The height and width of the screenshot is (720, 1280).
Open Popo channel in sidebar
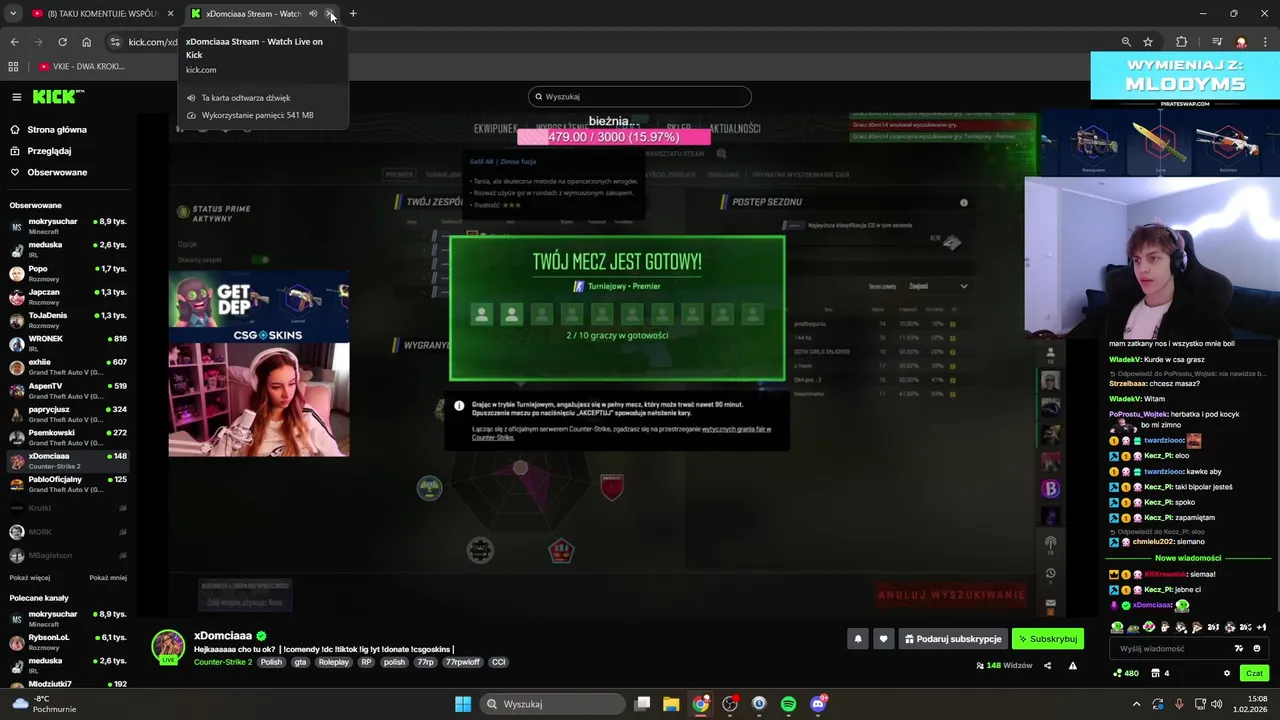point(67,273)
